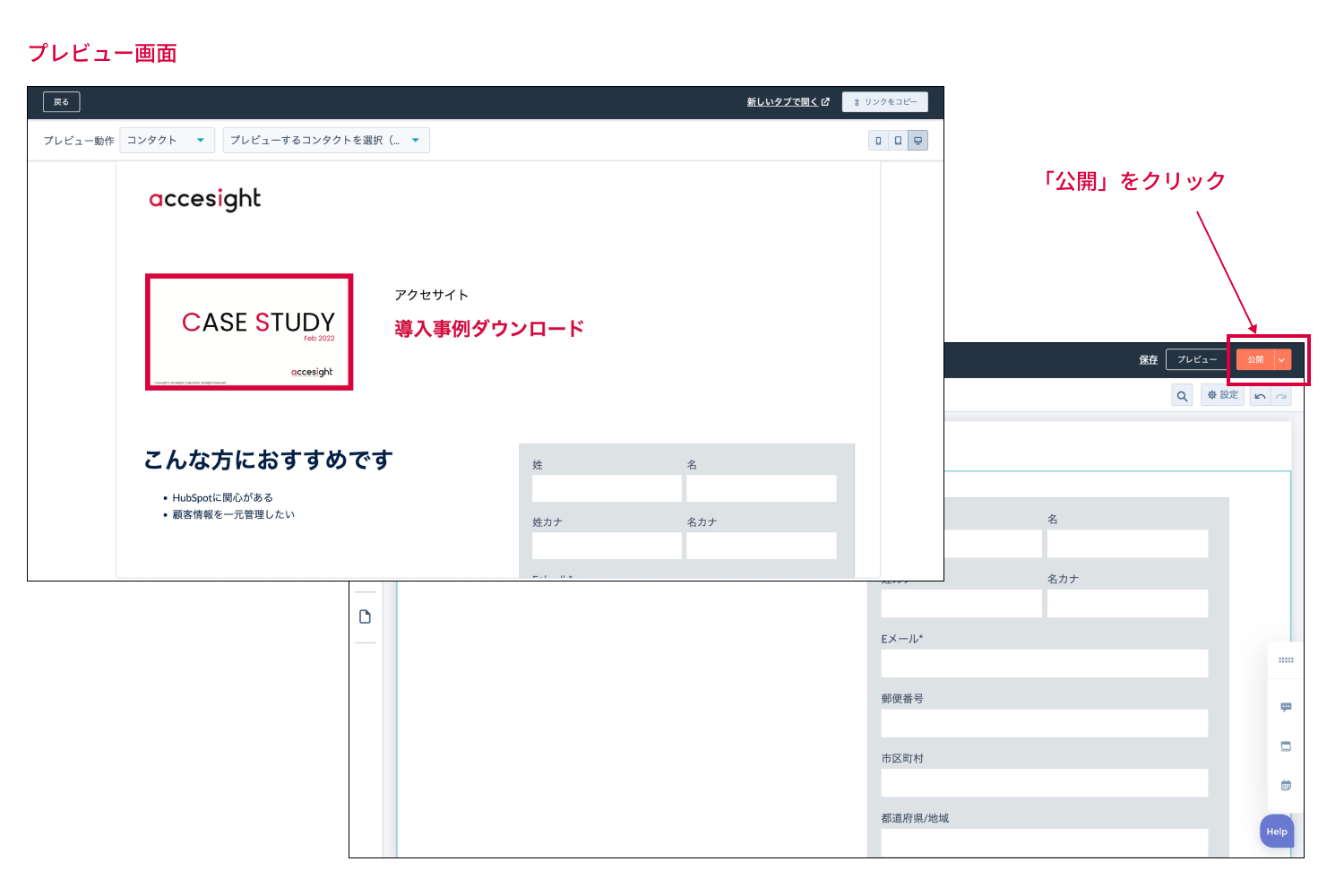Image resolution: width=1344 pixels, height=896 pixels.
Task: Click the プレビュー button in editor
Action: point(1197,360)
